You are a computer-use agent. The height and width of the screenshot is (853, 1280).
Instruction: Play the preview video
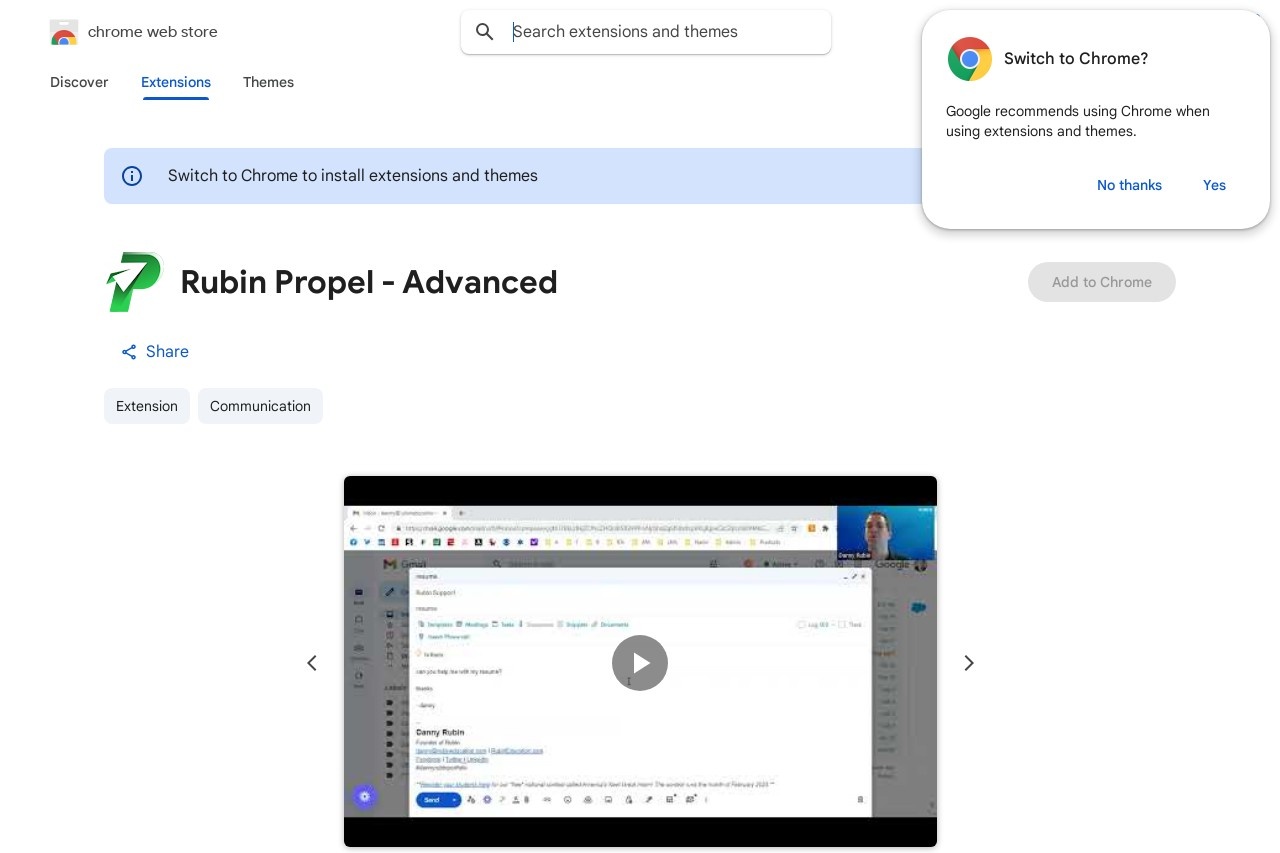click(640, 663)
